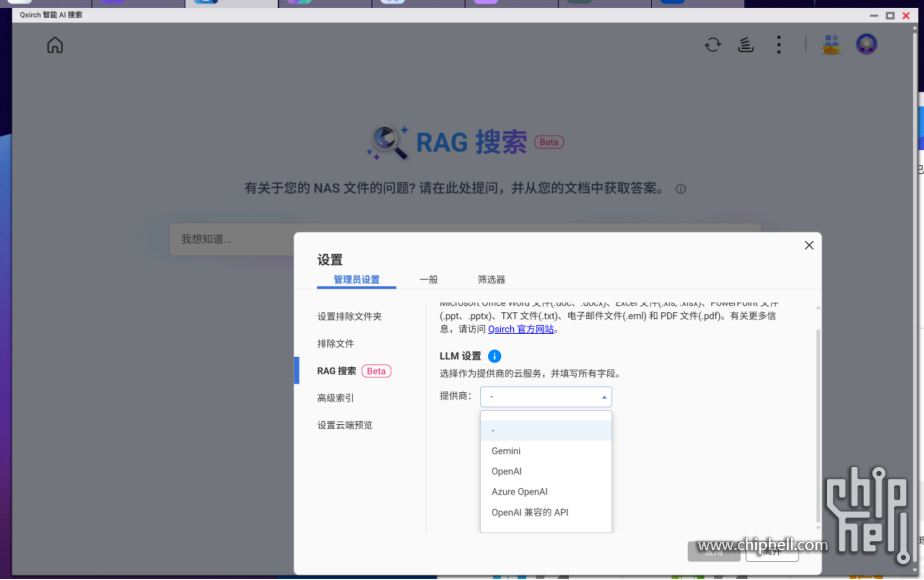Select 排除文件 in sidebar
The height and width of the screenshot is (580, 924).
click(335, 344)
